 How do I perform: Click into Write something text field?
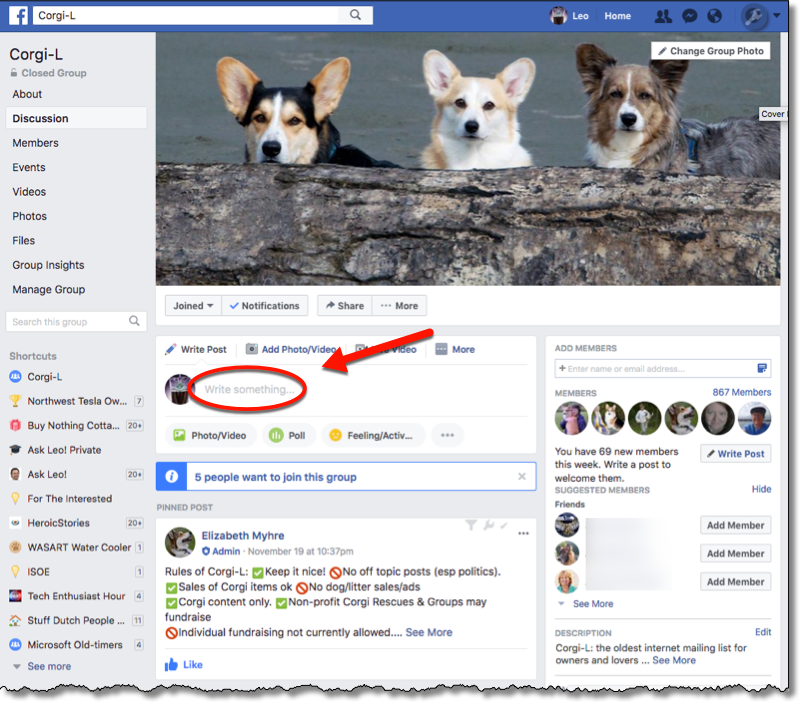point(249,389)
